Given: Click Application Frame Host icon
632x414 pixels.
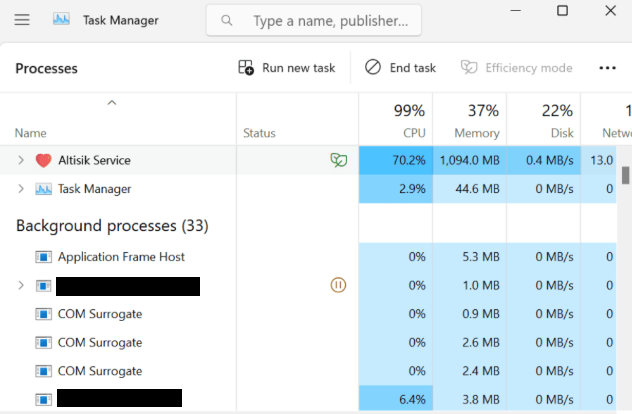Looking at the screenshot, I should click(x=43, y=257).
